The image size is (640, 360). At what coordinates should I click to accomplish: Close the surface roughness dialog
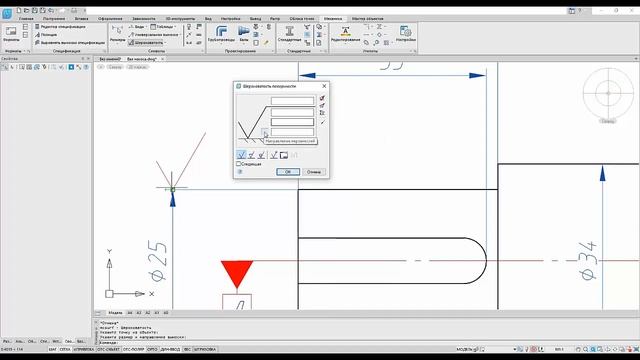(324, 86)
